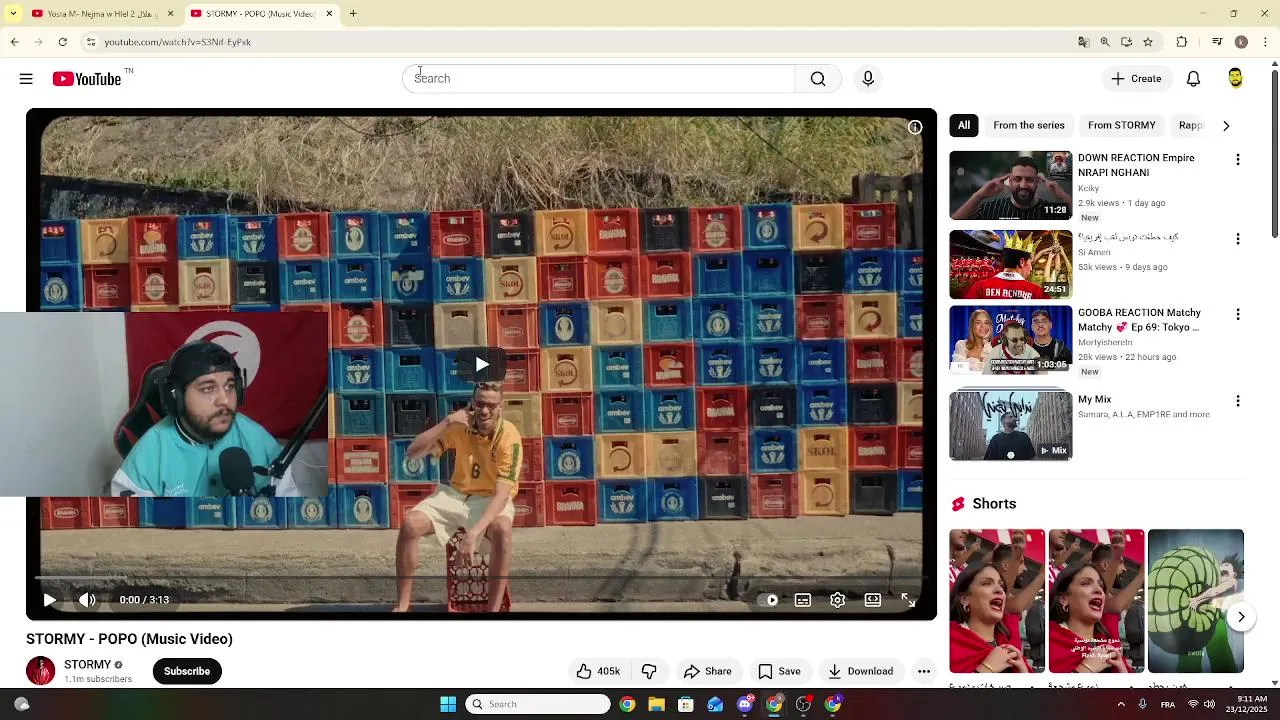Open the STORMY channel avatar
Image resolution: width=1280 pixels, height=720 pixels.
pyautogui.click(x=41, y=671)
